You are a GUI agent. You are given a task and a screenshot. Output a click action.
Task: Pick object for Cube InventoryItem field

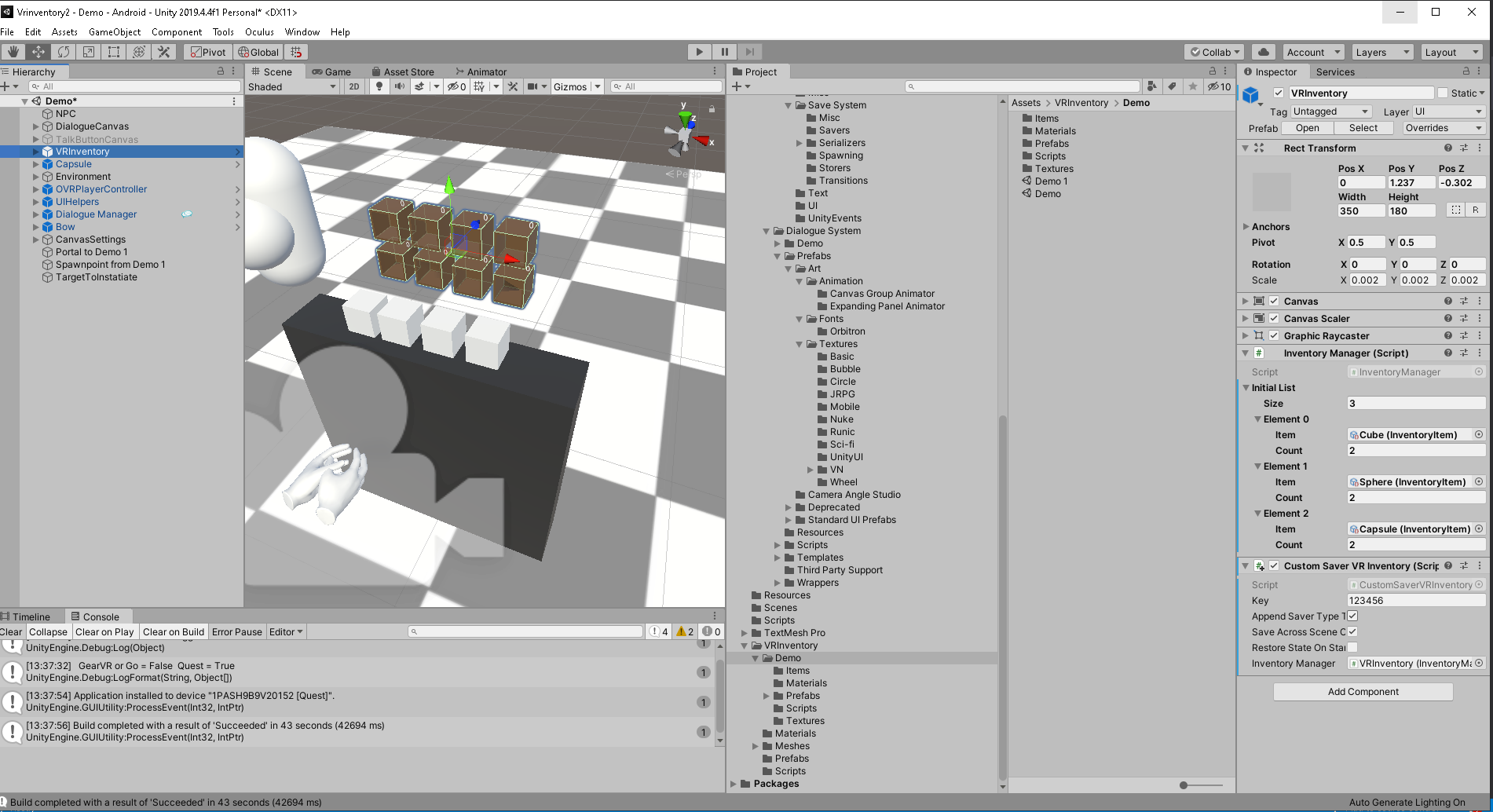click(x=1479, y=434)
